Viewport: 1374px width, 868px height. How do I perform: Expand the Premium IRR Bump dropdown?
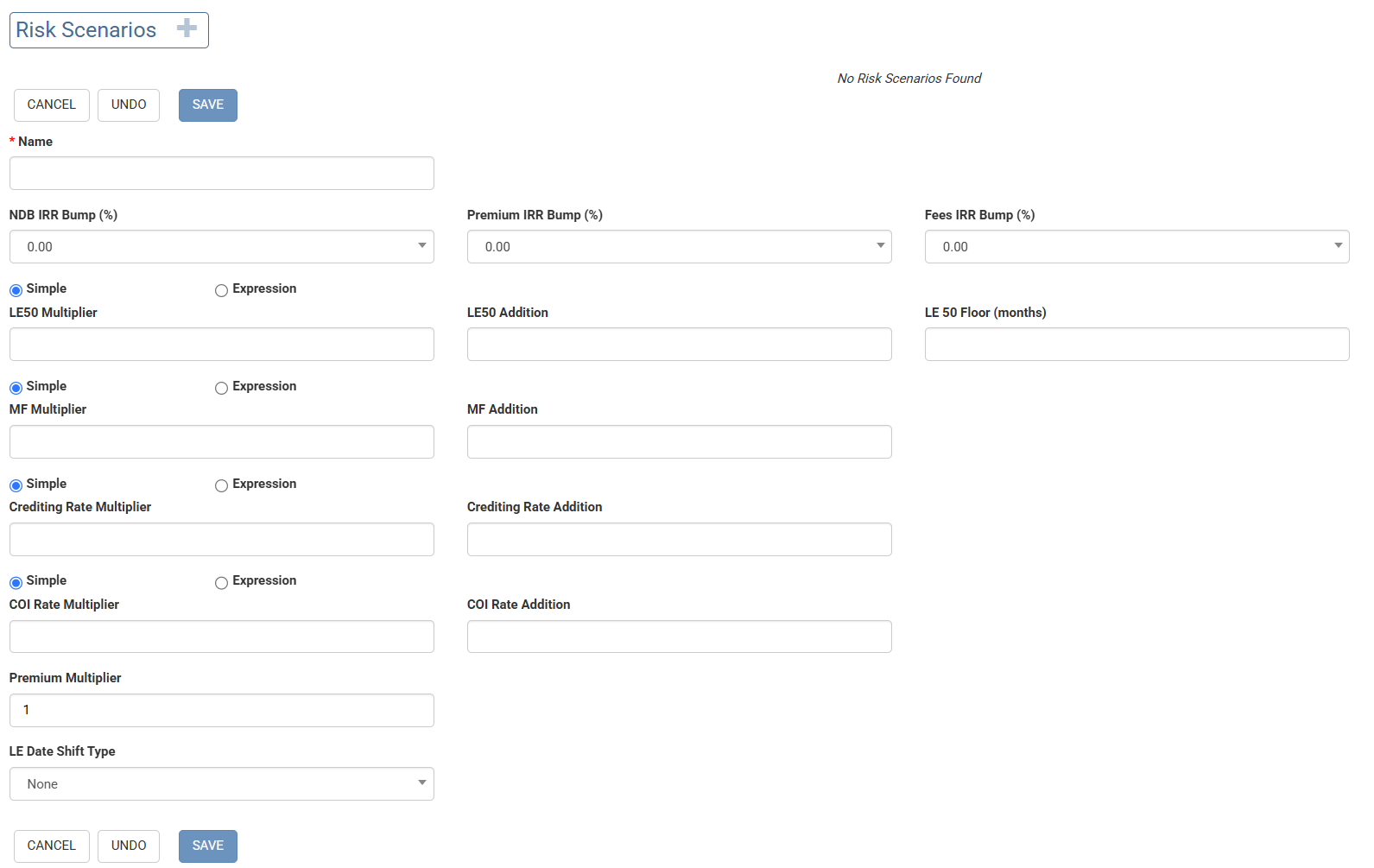pos(679,247)
